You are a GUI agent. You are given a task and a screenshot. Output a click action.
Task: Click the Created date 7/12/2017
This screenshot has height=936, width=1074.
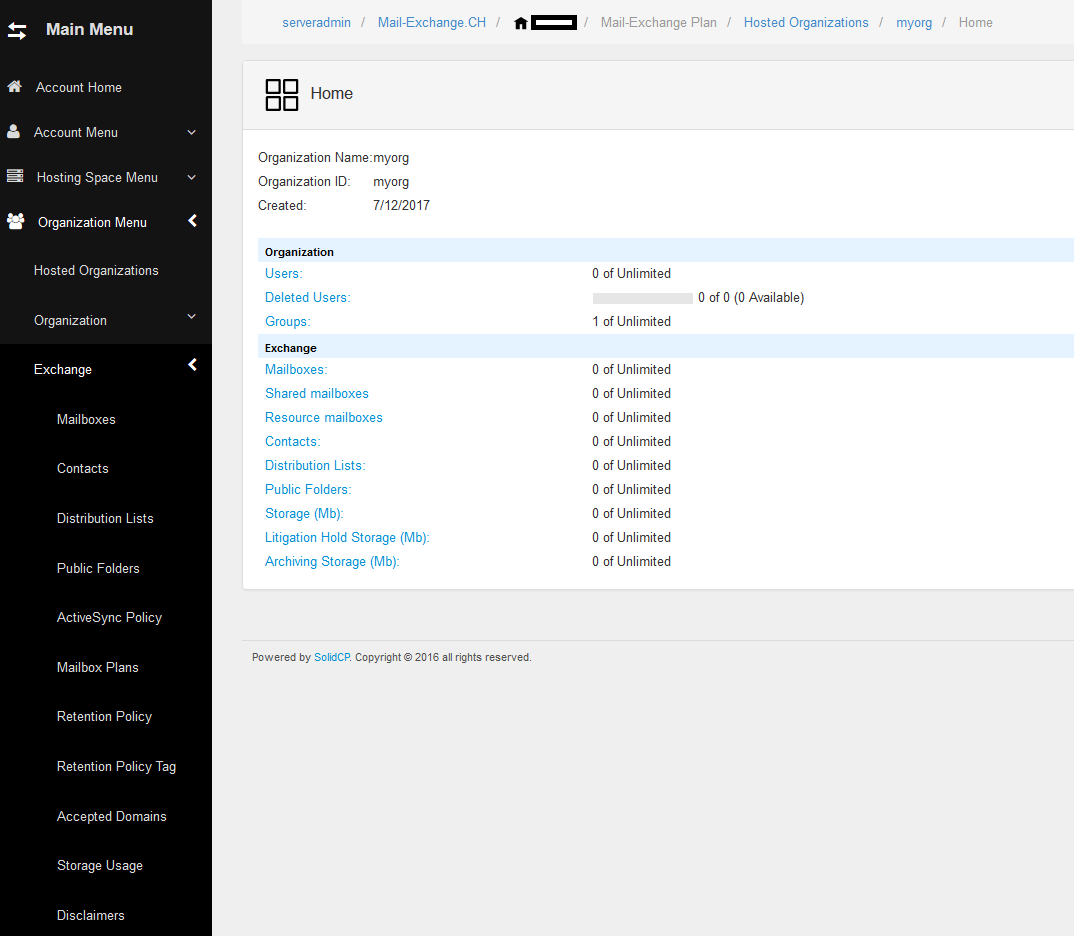coord(401,205)
